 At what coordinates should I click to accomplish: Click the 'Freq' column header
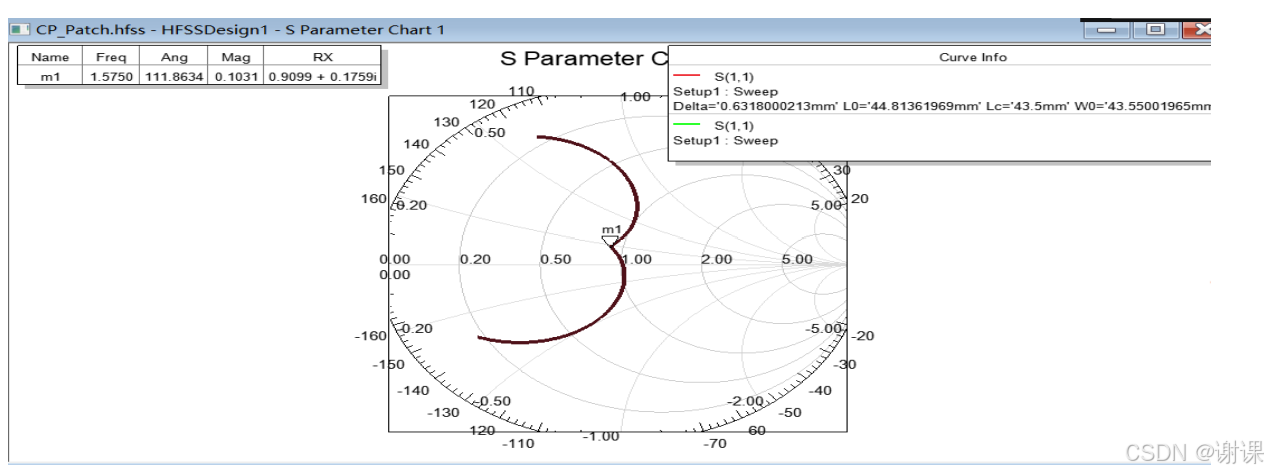(109, 58)
